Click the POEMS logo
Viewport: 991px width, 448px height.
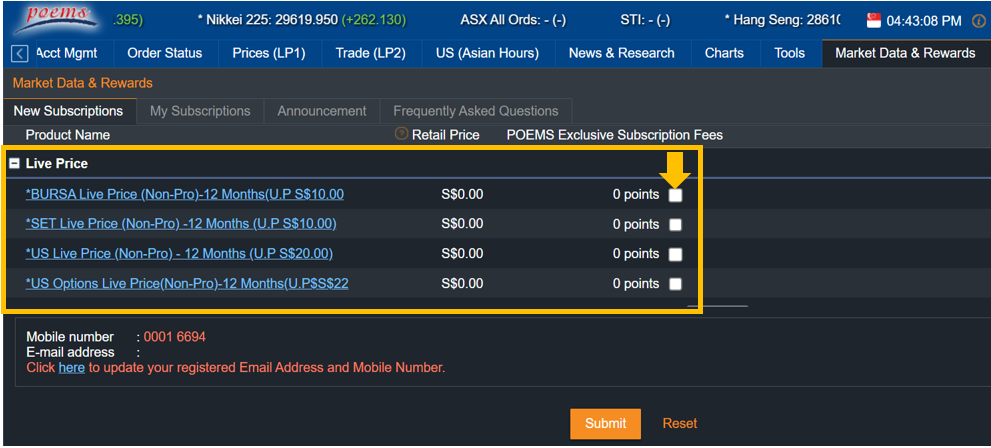point(56,19)
